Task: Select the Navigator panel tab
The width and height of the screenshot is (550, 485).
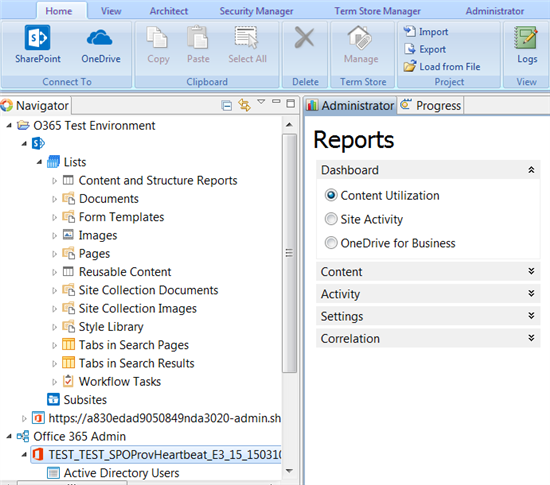Action: coord(35,105)
